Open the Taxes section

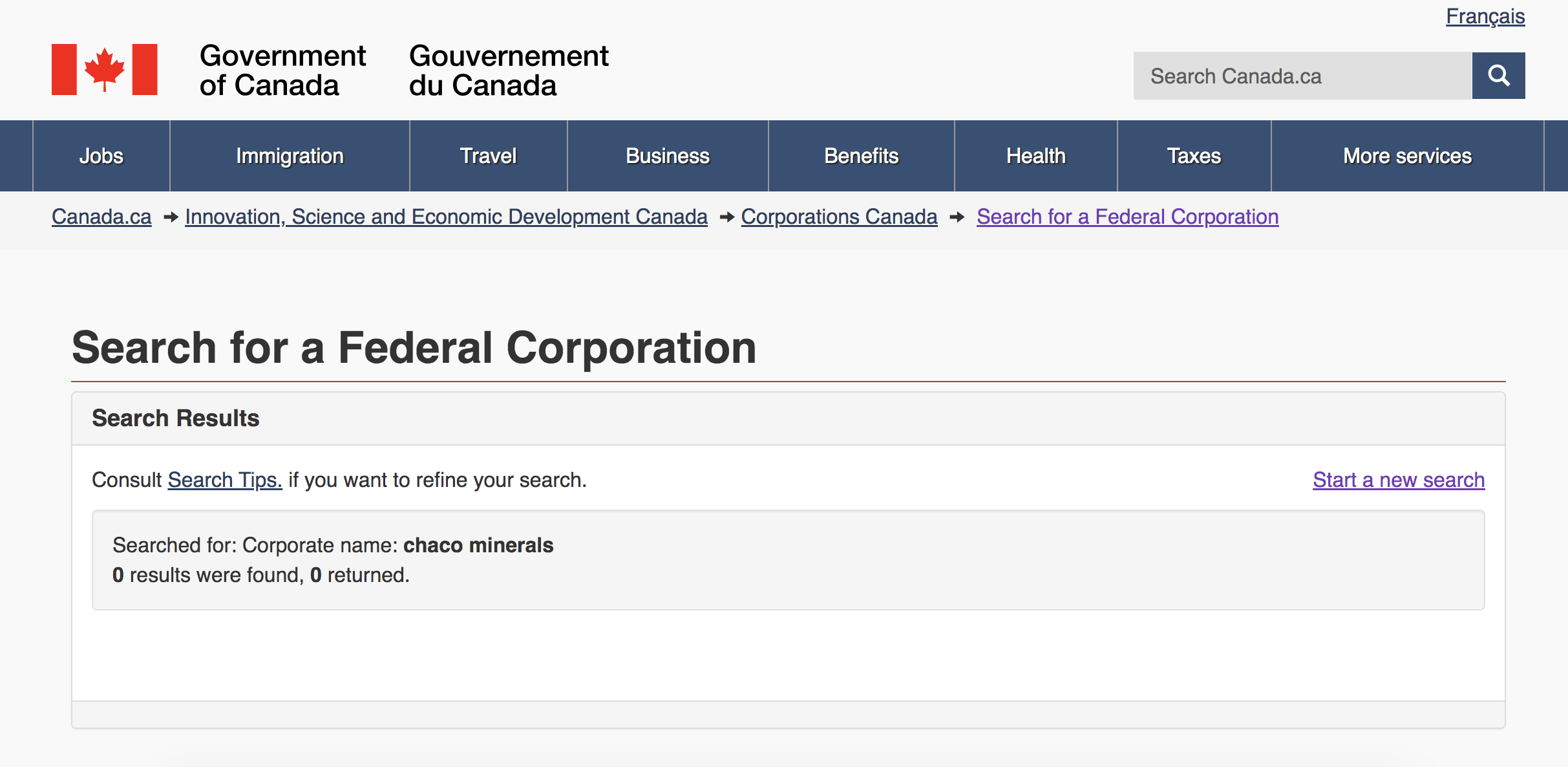1194,156
